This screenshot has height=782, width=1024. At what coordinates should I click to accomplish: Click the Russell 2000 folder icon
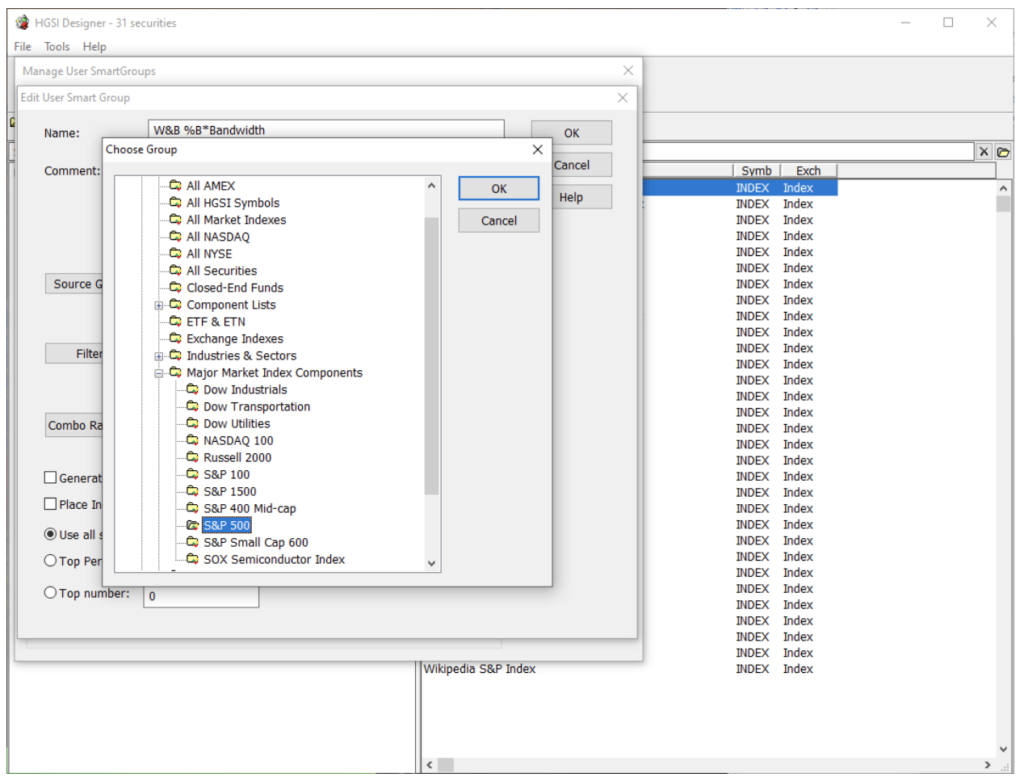click(192, 457)
